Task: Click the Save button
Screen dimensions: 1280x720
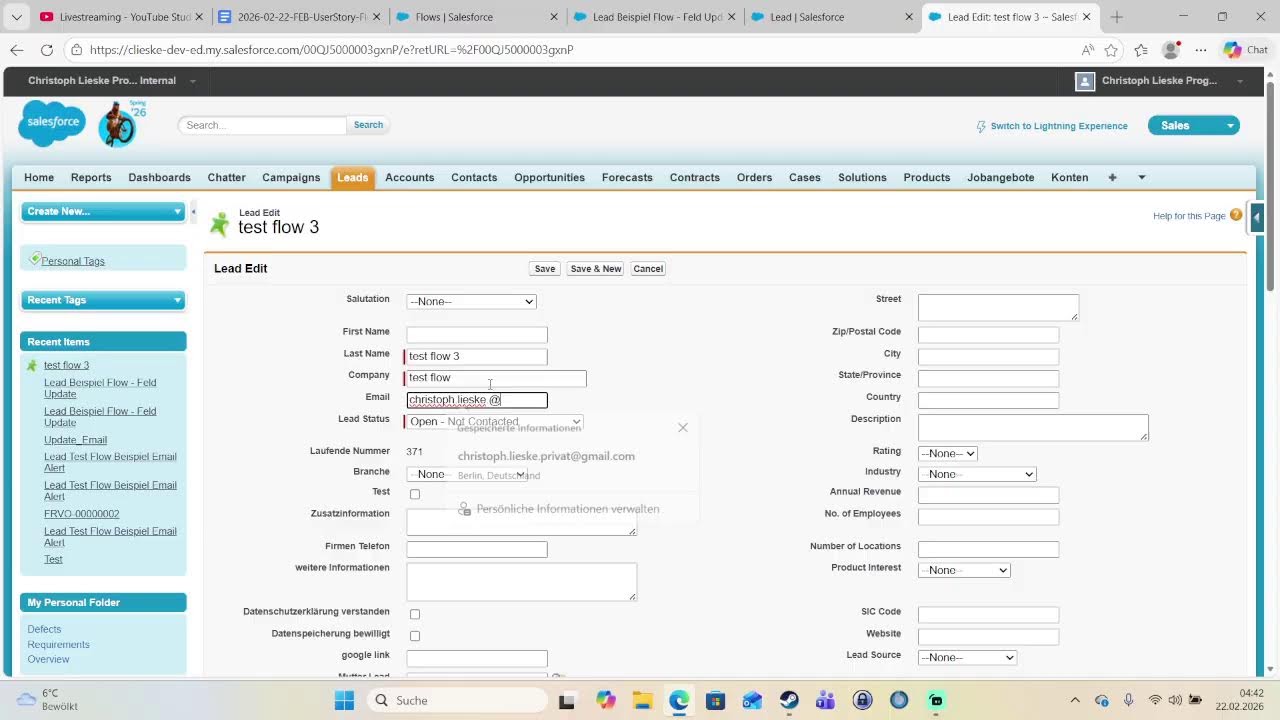Action: point(545,269)
